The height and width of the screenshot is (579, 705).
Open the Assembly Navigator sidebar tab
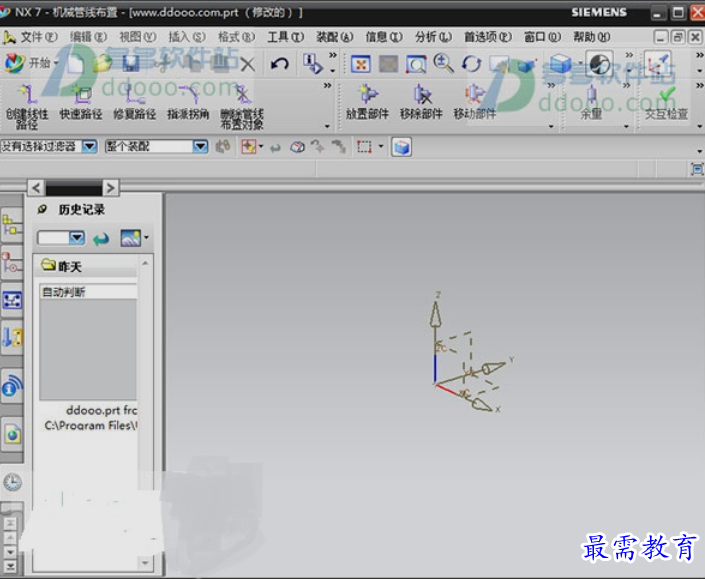pyautogui.click(x=12, y=226)
